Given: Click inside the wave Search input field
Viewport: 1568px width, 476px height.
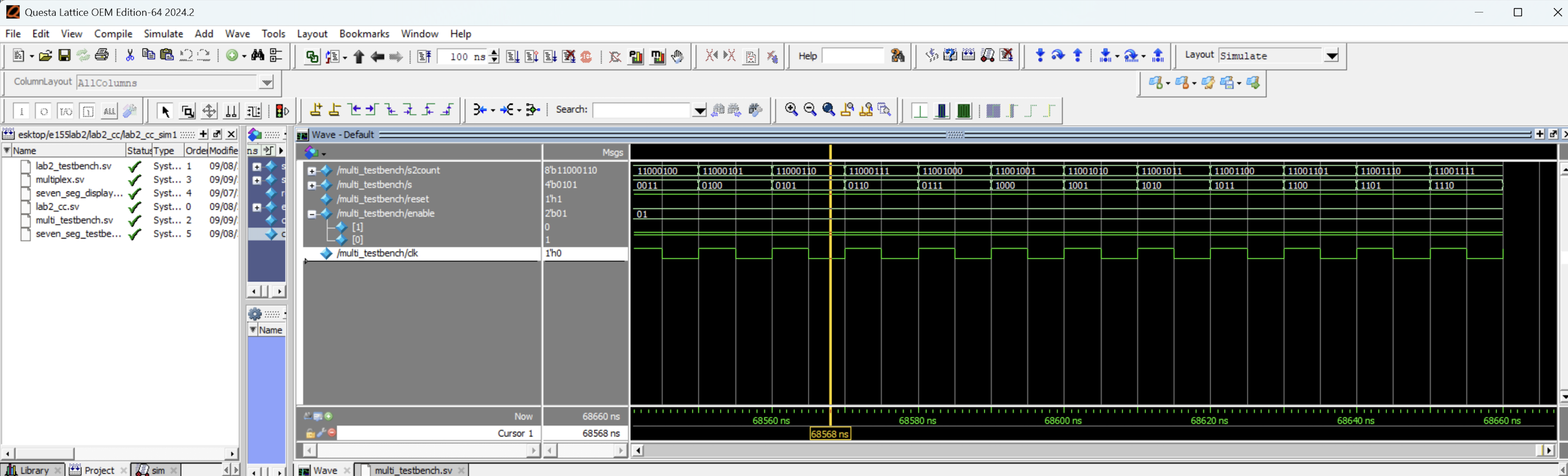Looking at the screenshot, I should click(641, 110).
